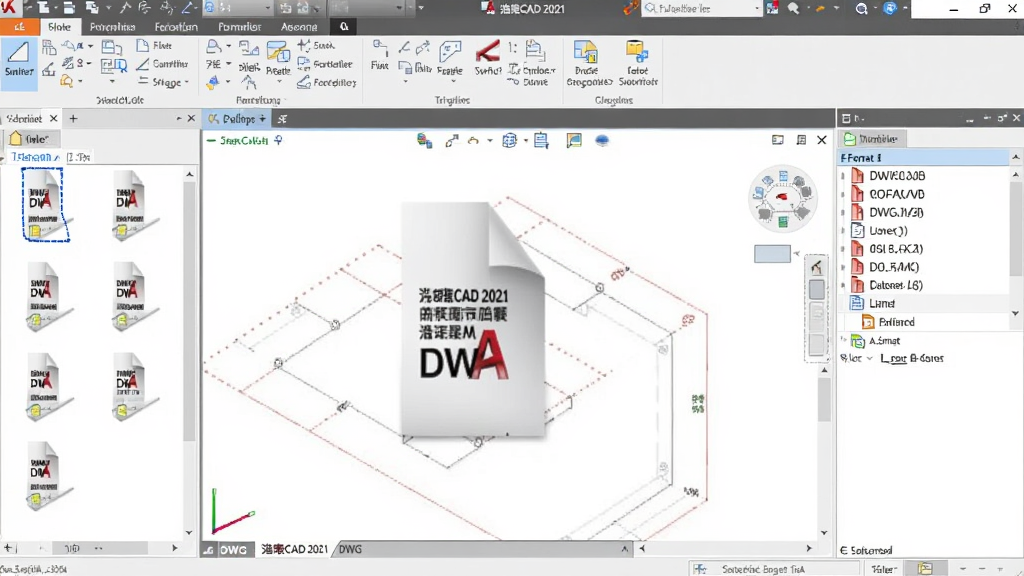Open the Fcrottfan ribbon tab
The height and width of the screenshot is (576, 1024).
(176, 27)
